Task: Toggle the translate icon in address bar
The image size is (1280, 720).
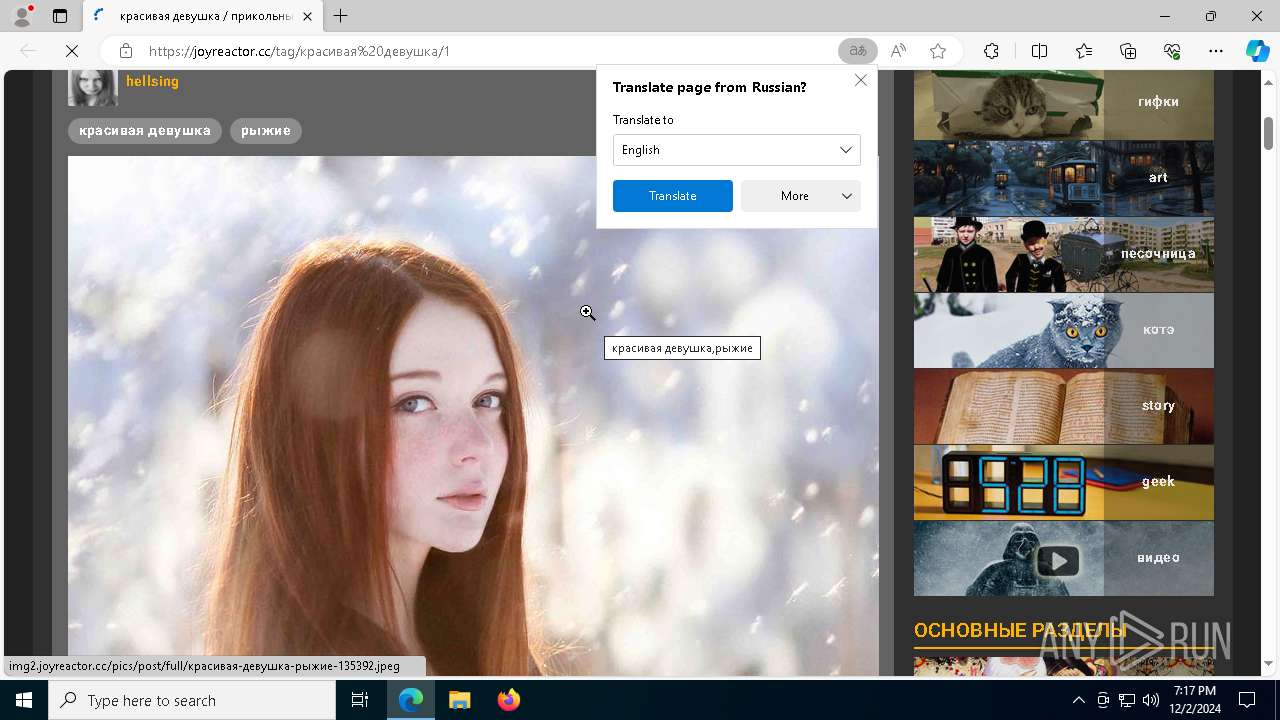Action: (858, 51)
